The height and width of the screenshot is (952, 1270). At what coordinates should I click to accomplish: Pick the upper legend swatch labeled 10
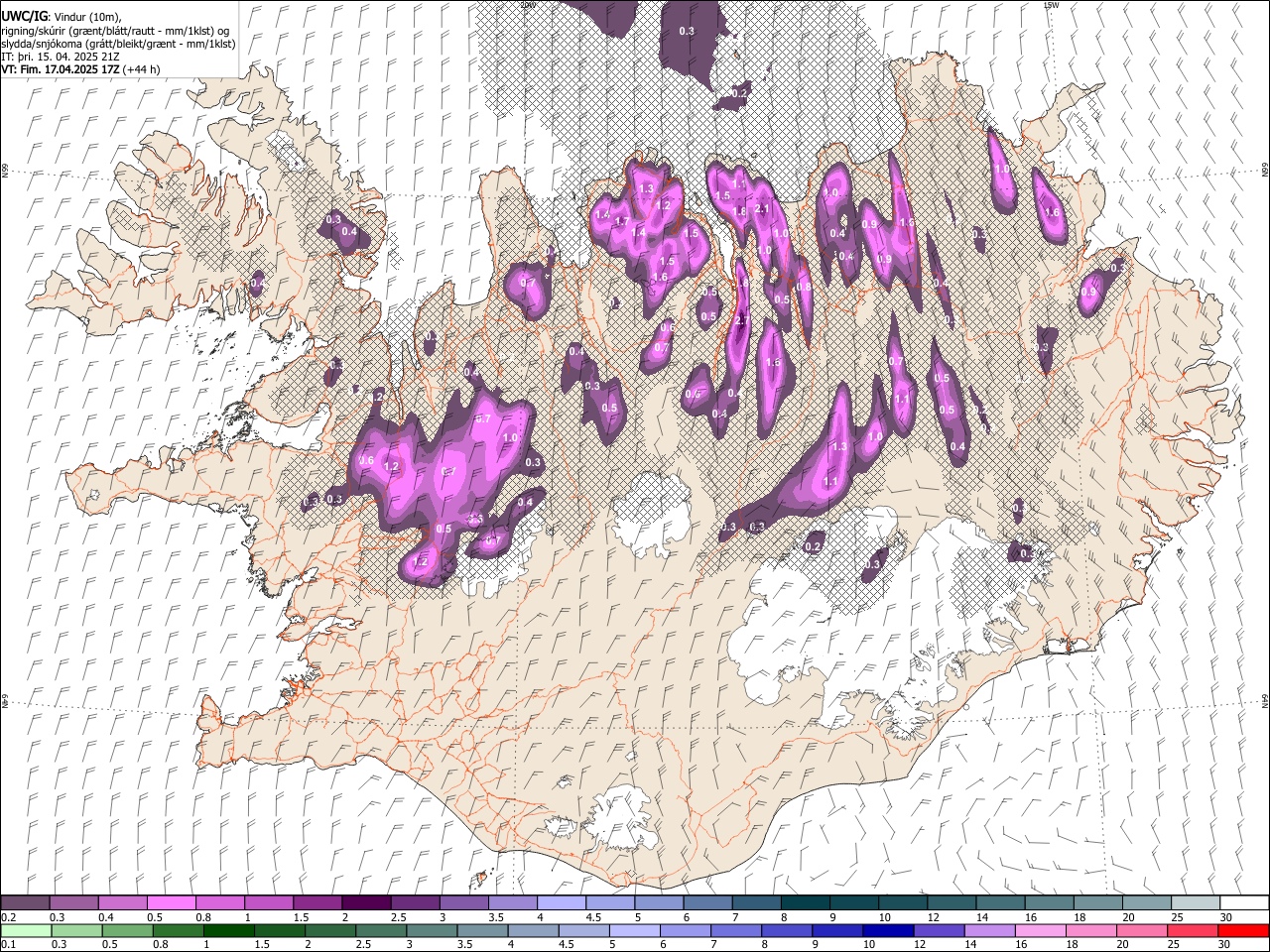[902, 902]
